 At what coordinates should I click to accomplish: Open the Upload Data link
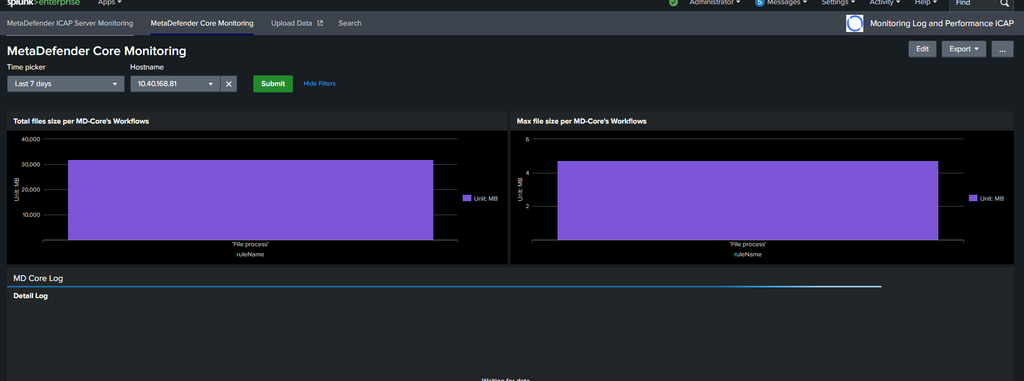(296, 23)
